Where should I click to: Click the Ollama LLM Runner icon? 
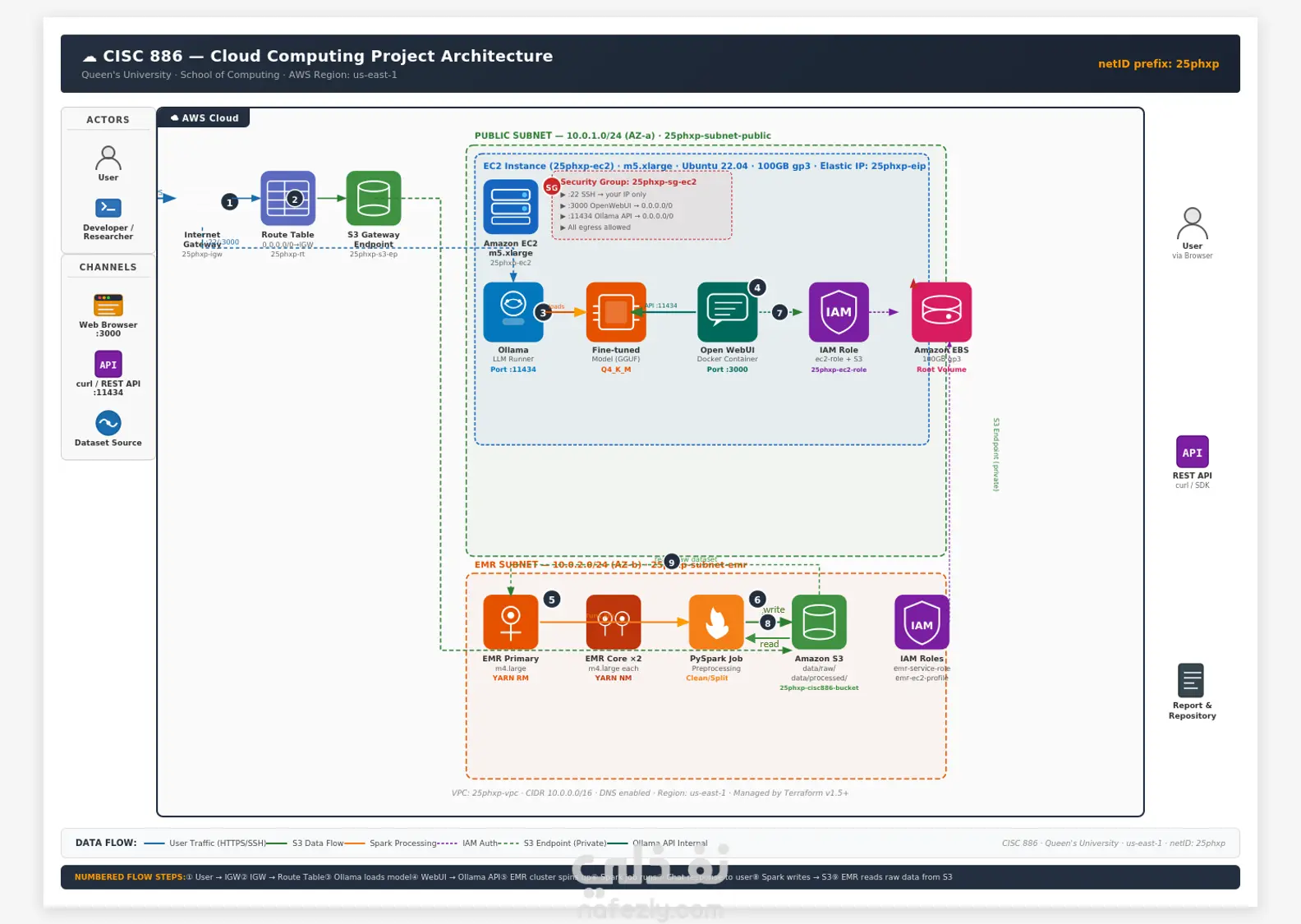(513, 312)
